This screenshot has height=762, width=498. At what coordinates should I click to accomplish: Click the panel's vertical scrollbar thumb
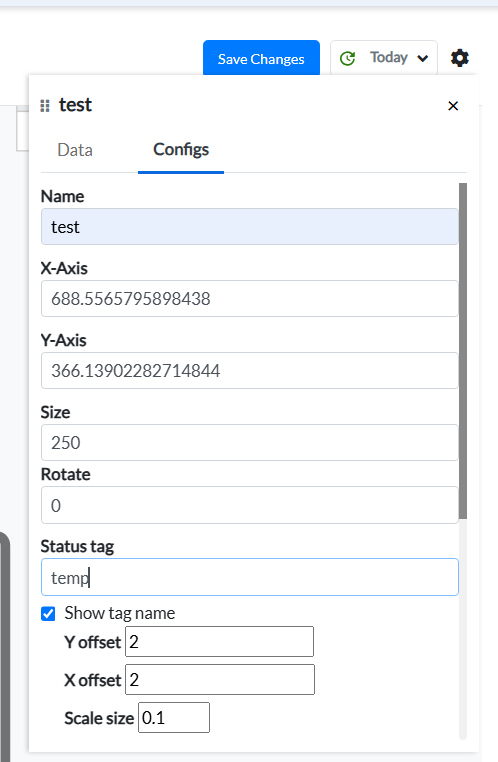463,351
